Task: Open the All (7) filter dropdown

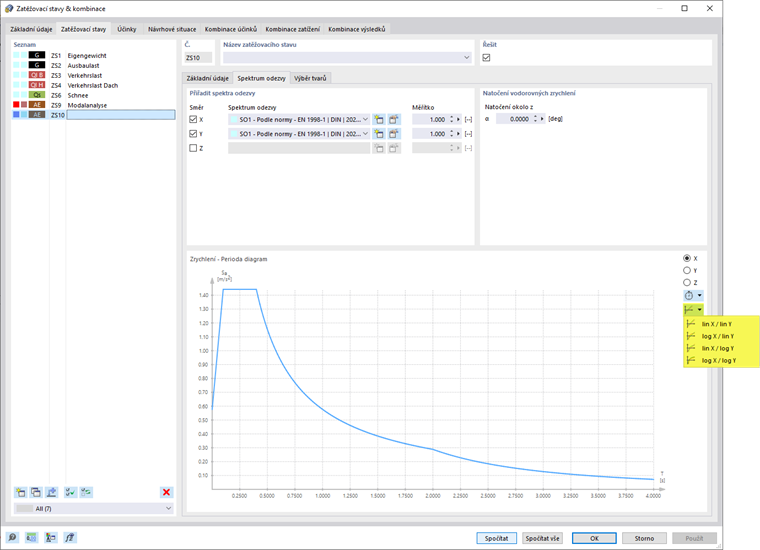Action: pyautogui.click(x=169, y=508)
